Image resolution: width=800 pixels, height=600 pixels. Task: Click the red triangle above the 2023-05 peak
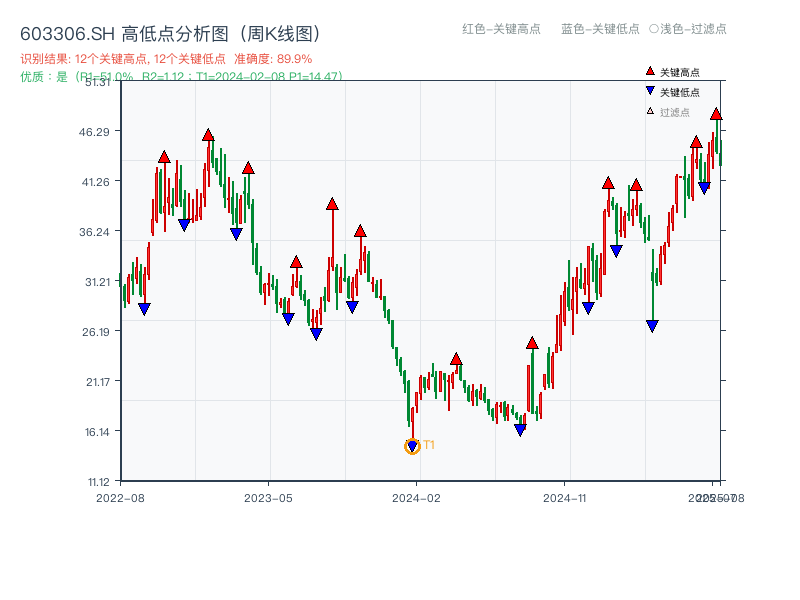pos(246,166)
